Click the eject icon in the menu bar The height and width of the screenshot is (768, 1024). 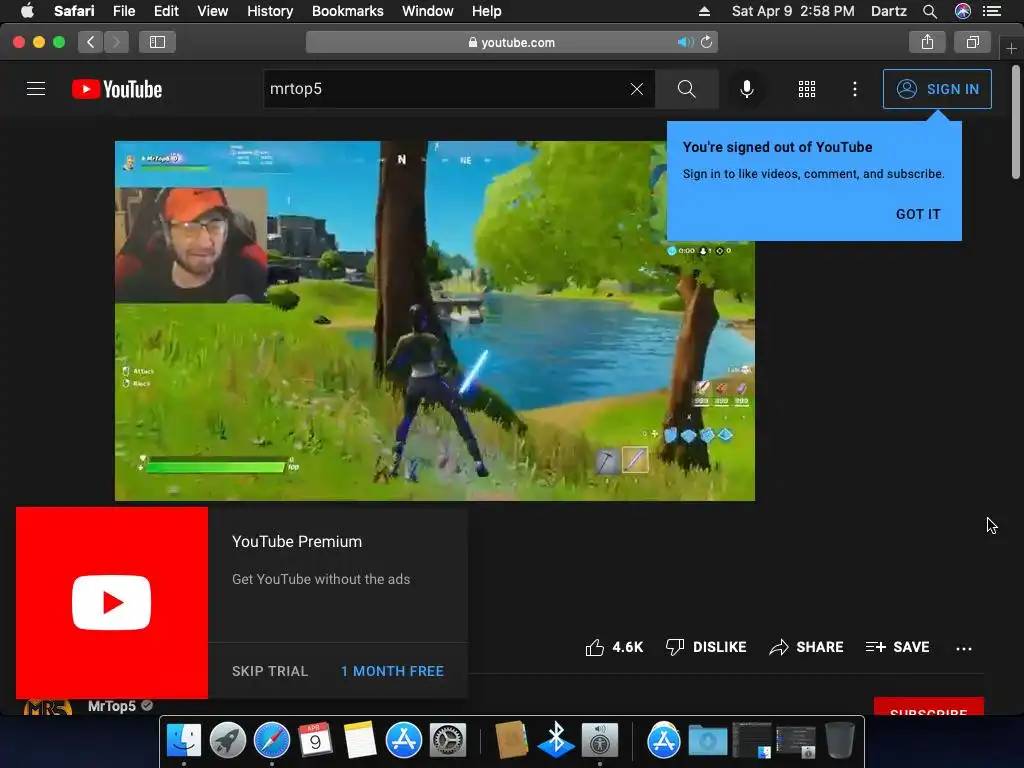click(704, 11)
